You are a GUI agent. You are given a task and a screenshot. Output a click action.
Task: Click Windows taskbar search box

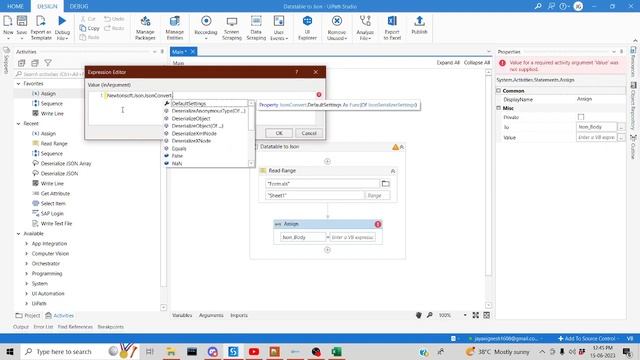click(62, 351)
